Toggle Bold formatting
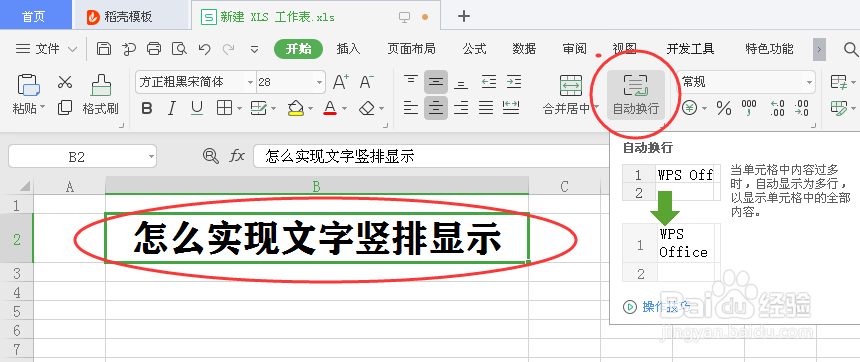This screenshot has height=362, width=860. pos(146,108)
